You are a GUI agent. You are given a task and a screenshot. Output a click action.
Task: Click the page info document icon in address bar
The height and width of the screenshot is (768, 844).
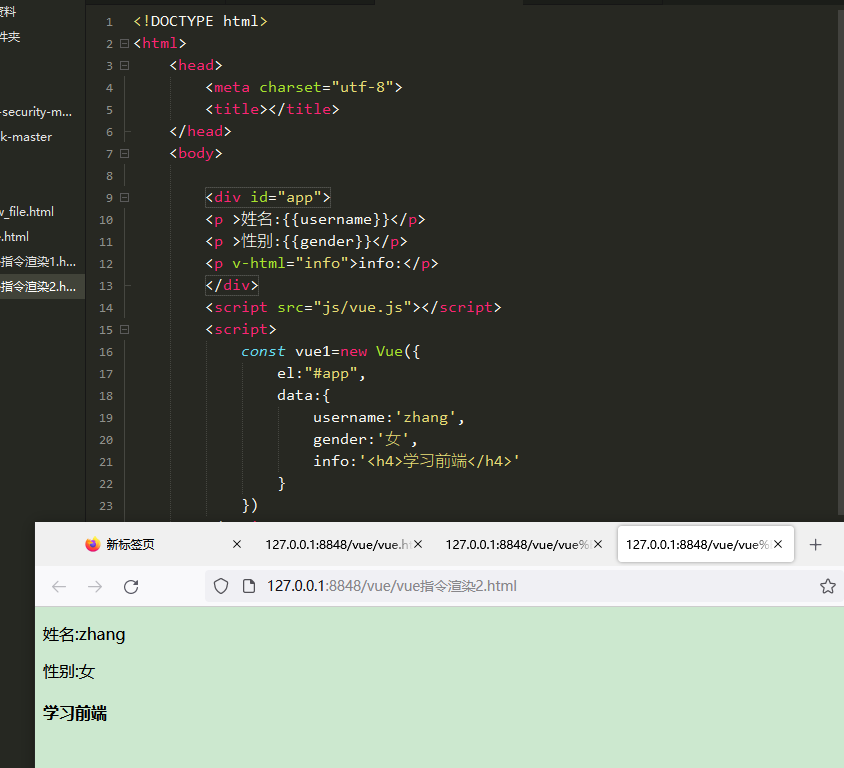point(249,586)
